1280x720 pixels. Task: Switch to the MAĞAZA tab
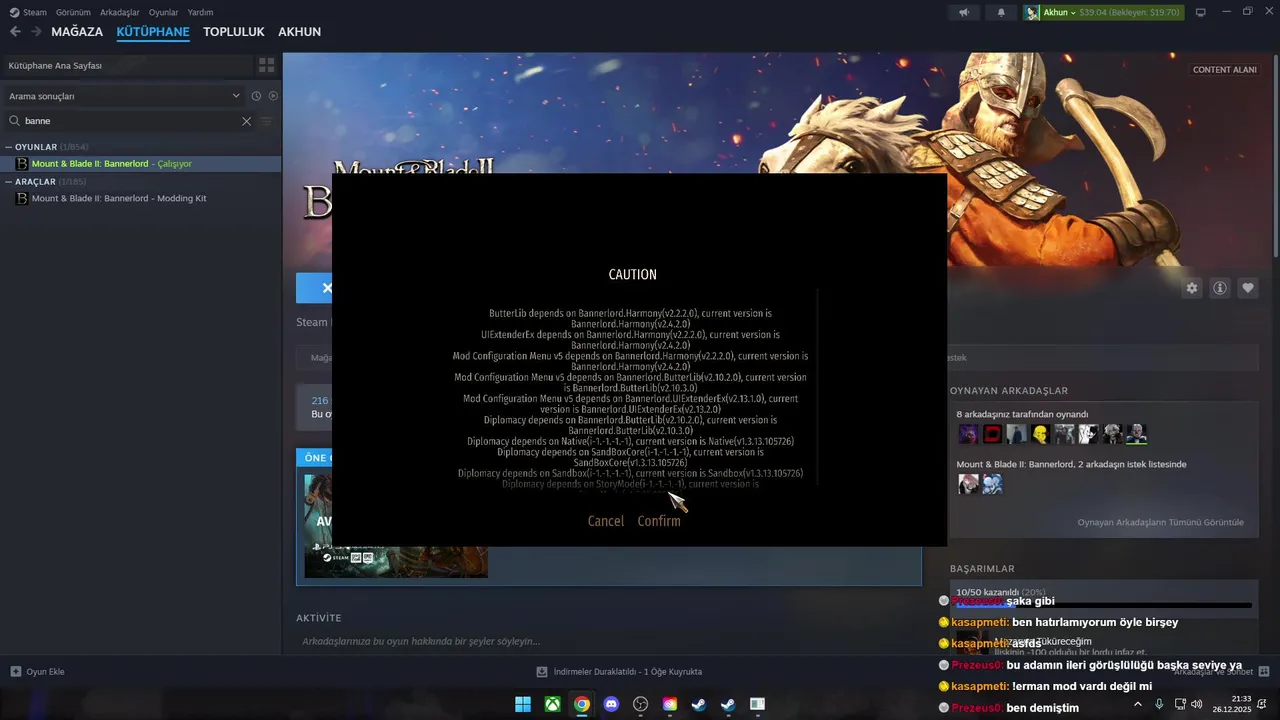pyautogui.click(x=77, y=32)
